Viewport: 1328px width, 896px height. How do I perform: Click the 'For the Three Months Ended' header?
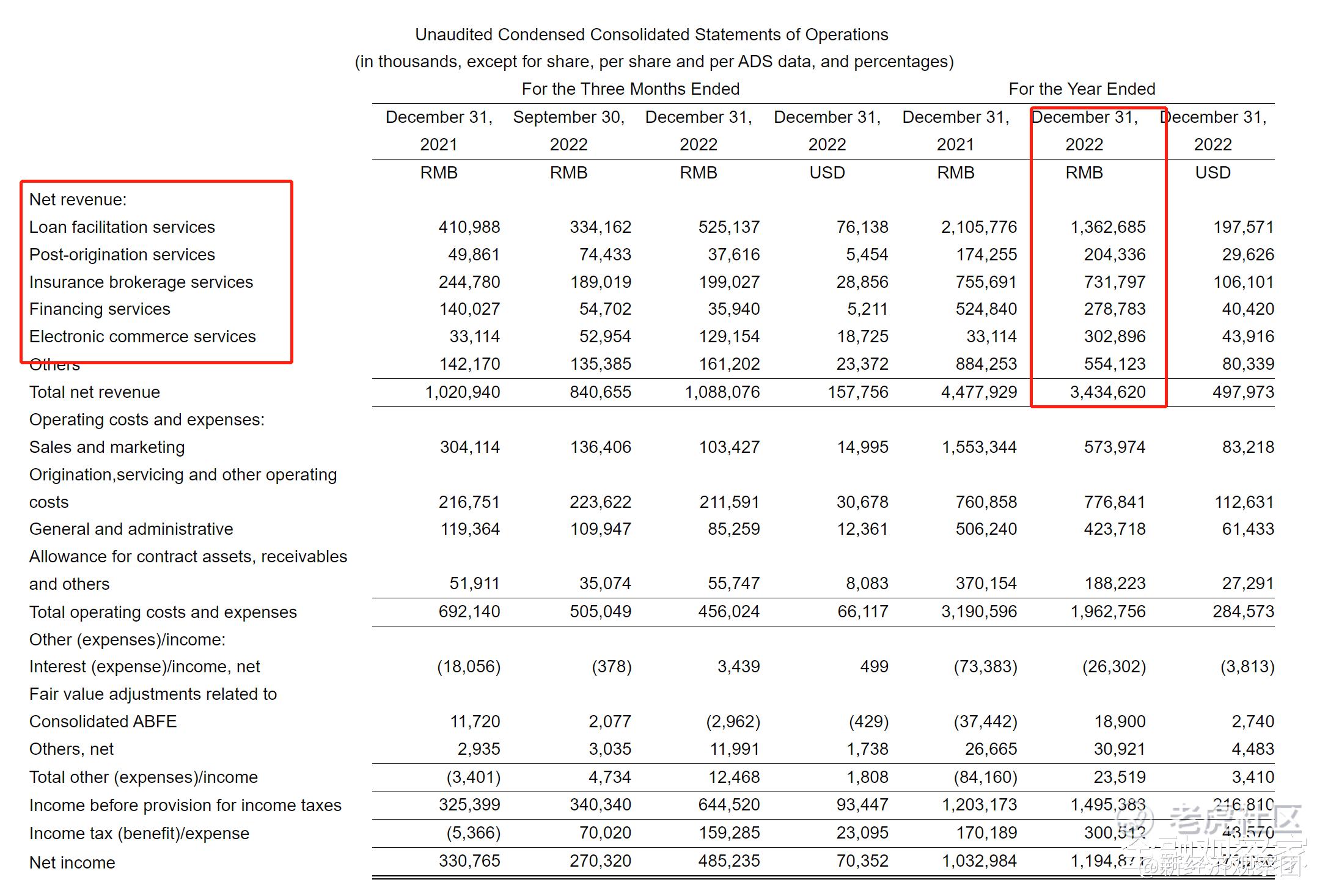630,89
